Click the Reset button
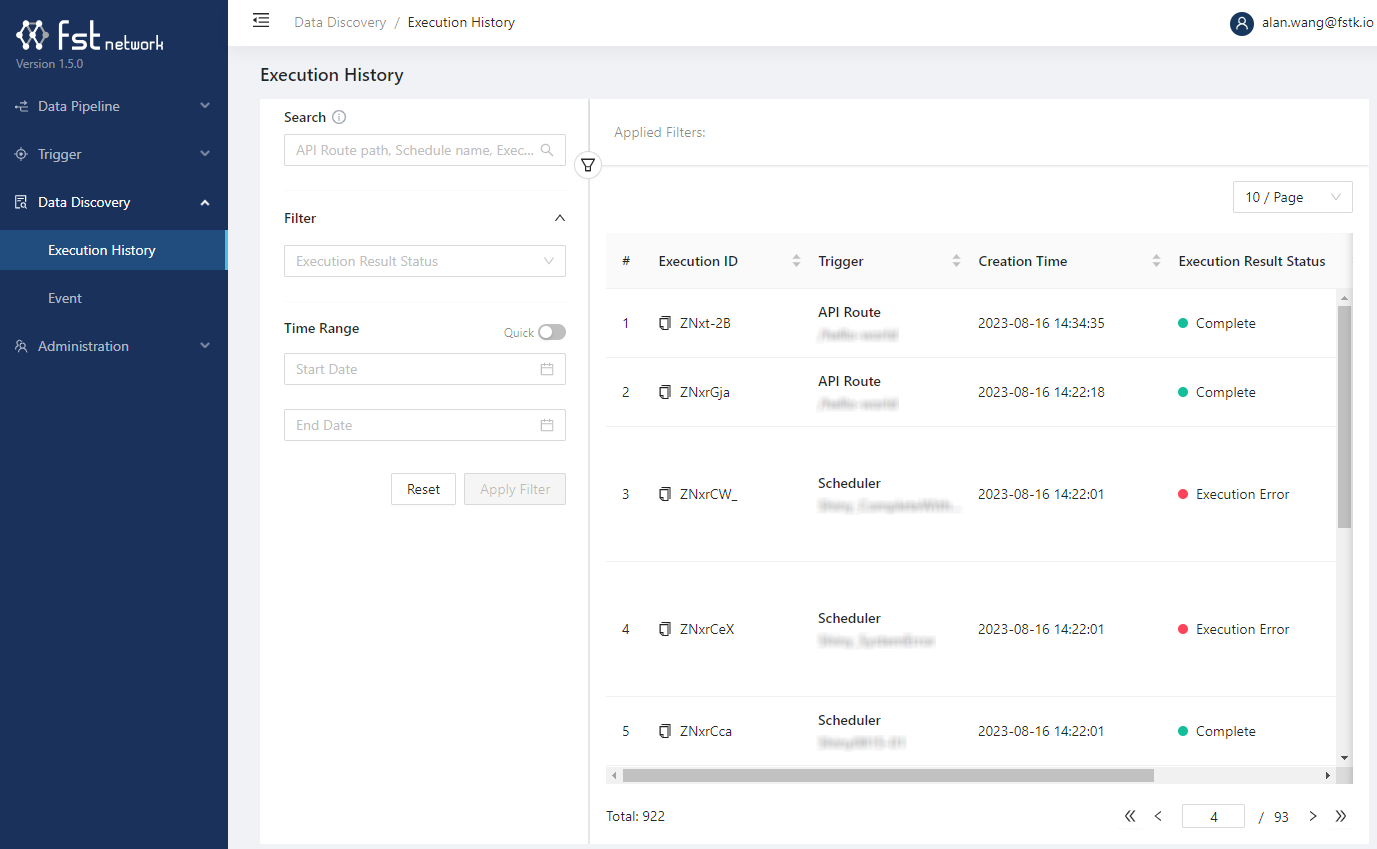The height and width of the screenshot is (849, 1377). coord(423,489)
